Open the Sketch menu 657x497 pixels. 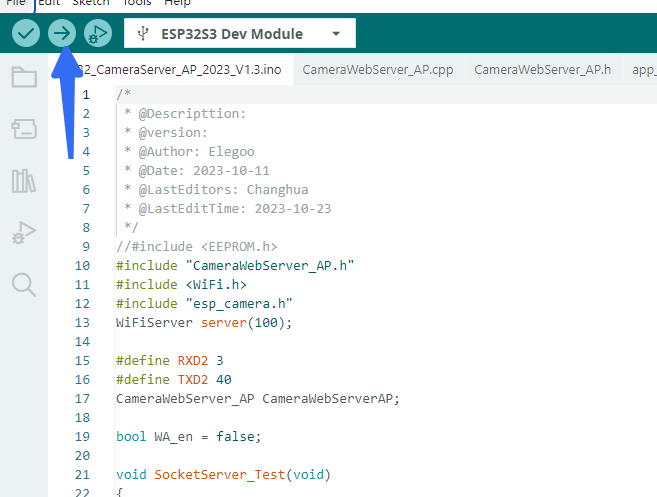click(91, 3)
